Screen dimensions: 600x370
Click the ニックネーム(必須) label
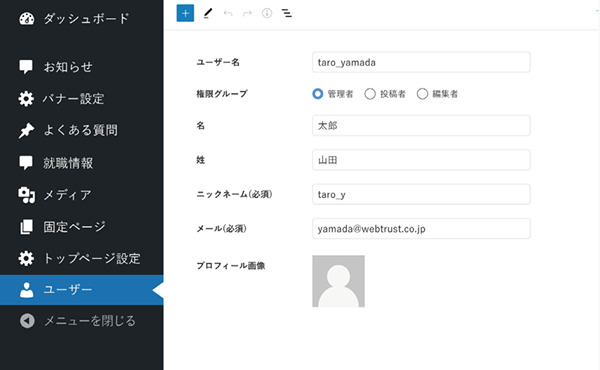point(234,194)
